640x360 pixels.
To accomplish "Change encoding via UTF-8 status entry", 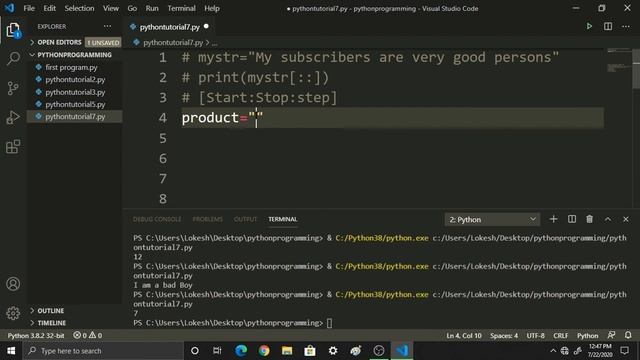I will pos(536,335).
